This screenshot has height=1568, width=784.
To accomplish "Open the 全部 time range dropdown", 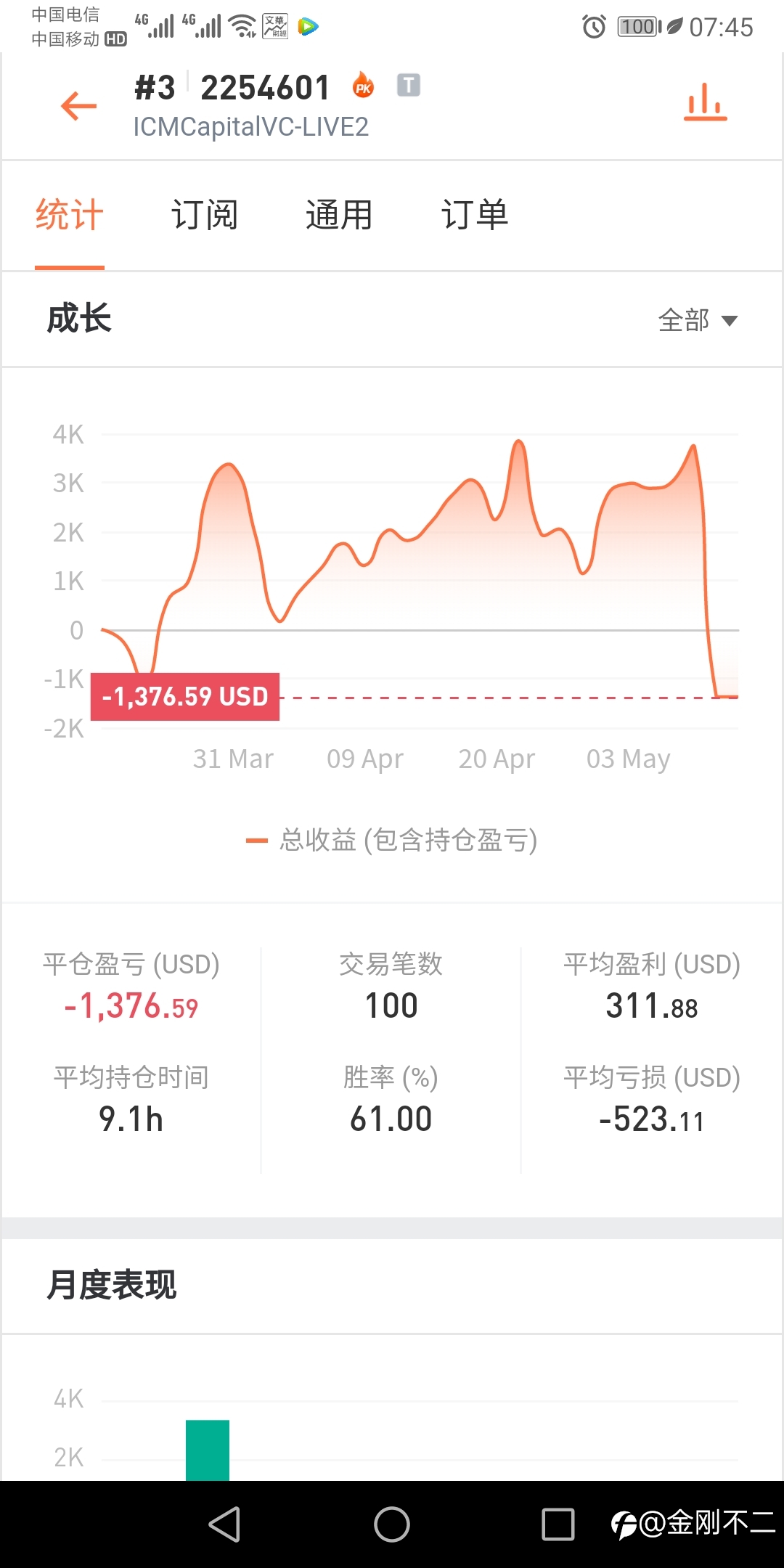I will [x=698, y=320].
